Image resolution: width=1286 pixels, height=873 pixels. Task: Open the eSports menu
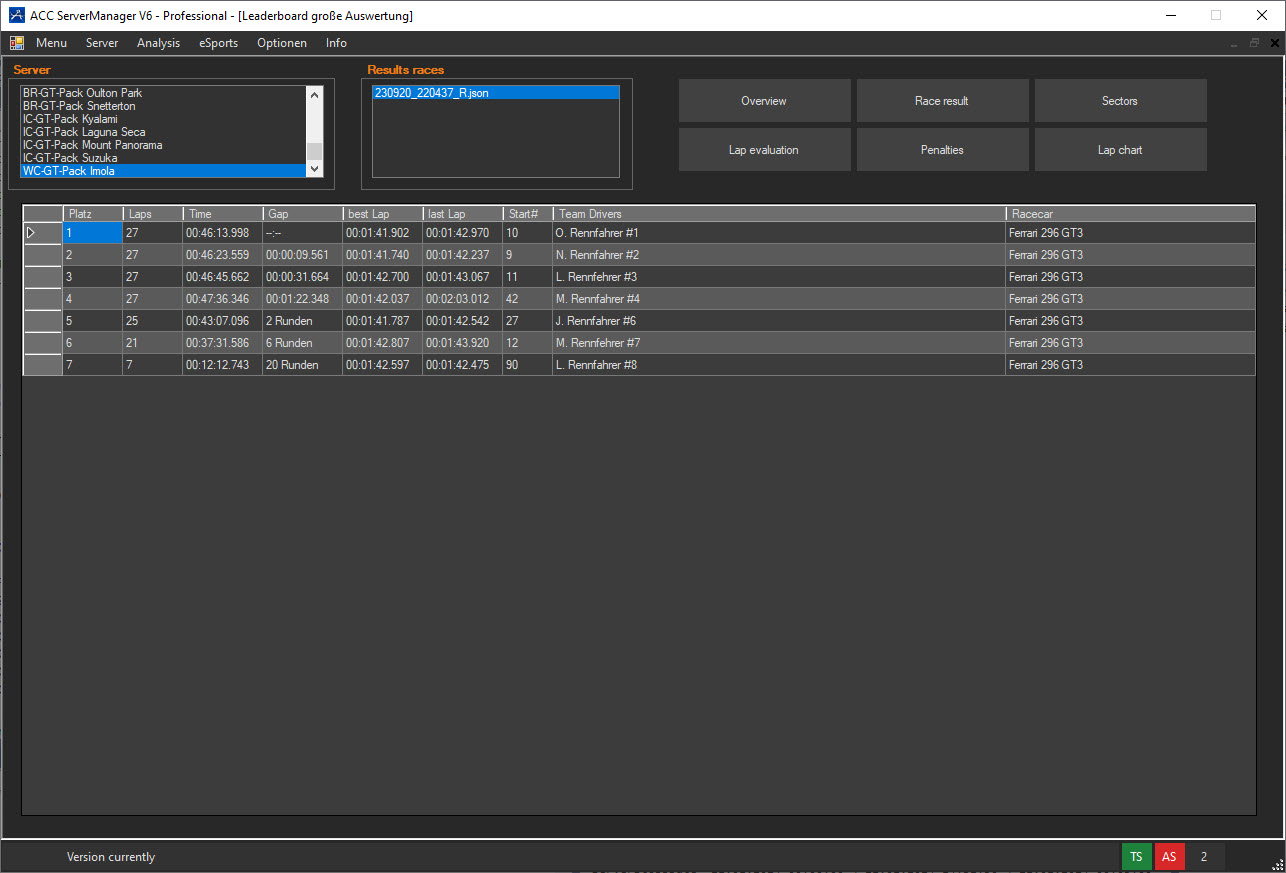218,43
